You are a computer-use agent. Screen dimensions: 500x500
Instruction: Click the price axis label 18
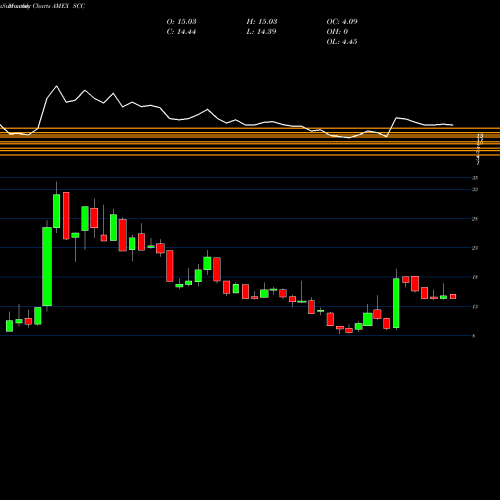[475, 277]
